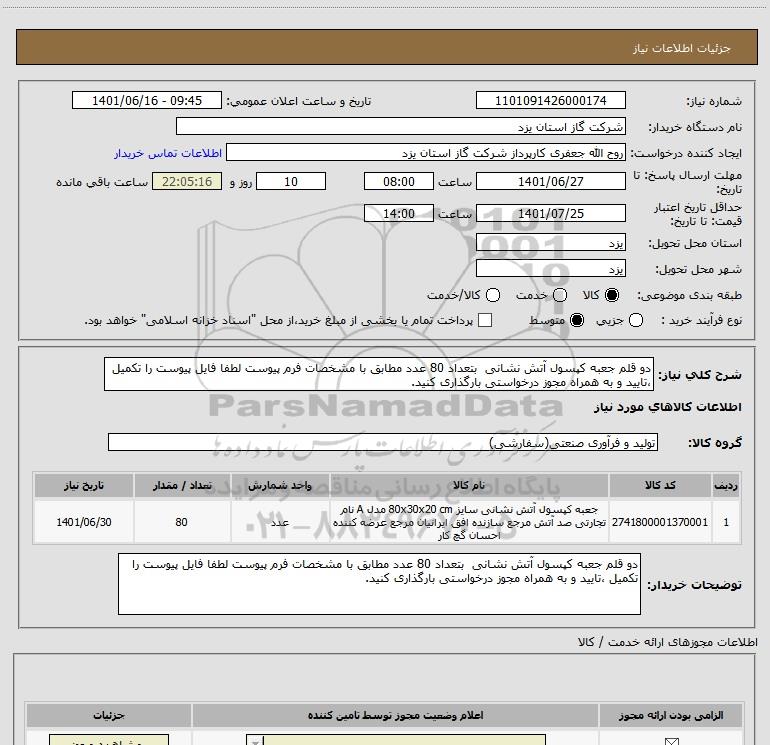770x745 pixels.
Task: Click the public announcement date field
Action: [147, 100]
